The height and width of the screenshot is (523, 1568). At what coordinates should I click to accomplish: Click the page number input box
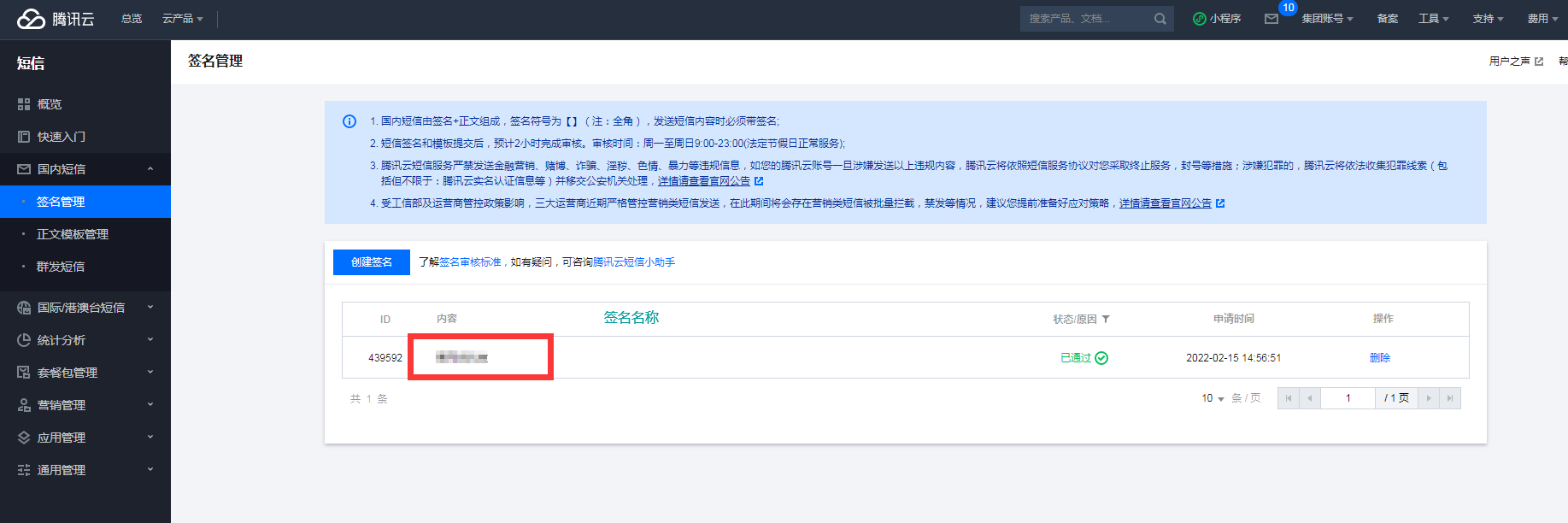[x=1348, y=398]
